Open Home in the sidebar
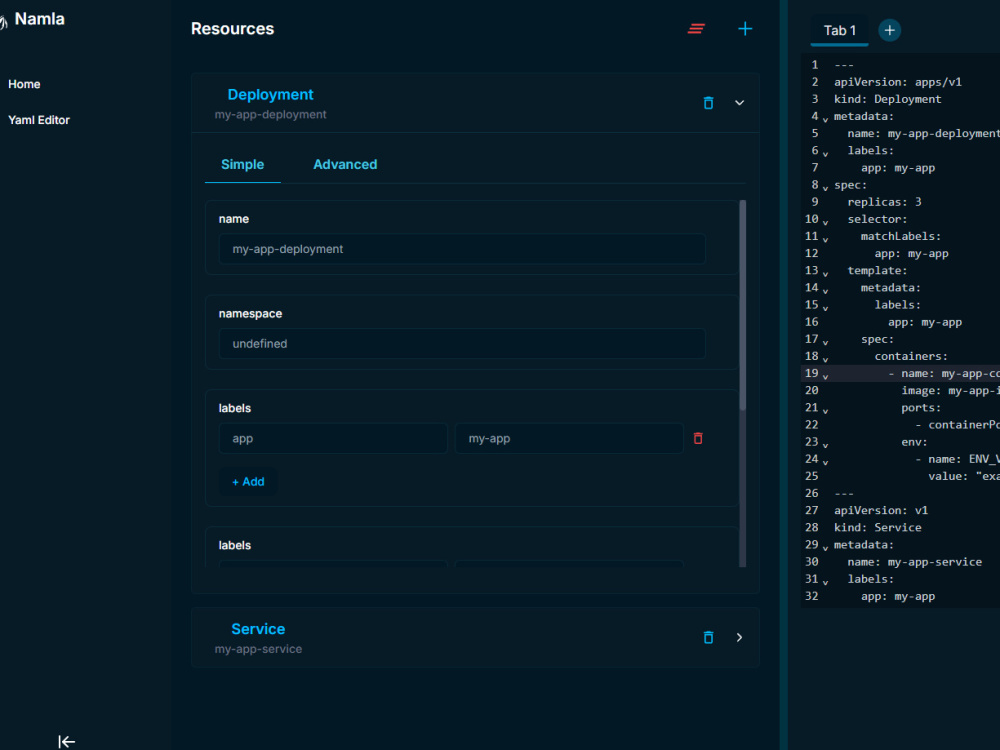1000x750 pixels. pyautogui.click(x=24, y=84)
